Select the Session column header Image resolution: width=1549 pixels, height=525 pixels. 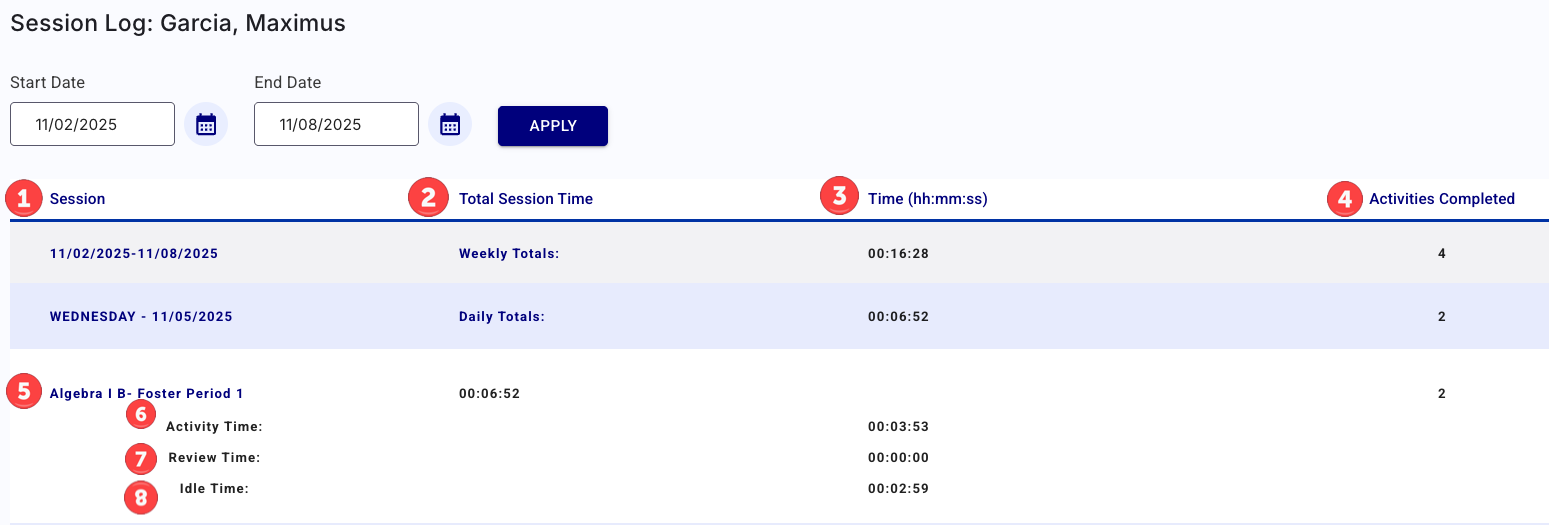[x=77, y=199]
